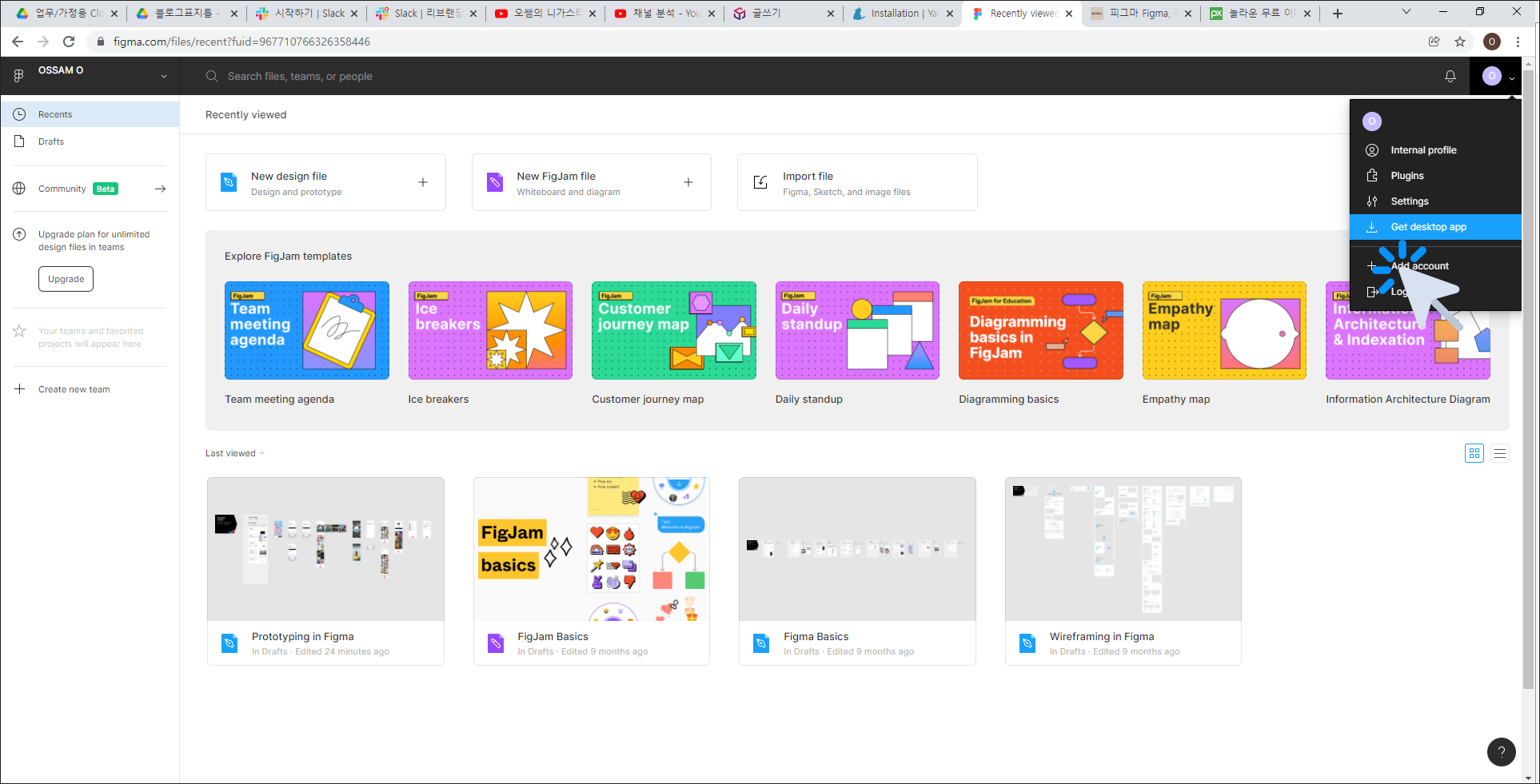
Task: Switch to list view of files
Action: pos(1500,453)
